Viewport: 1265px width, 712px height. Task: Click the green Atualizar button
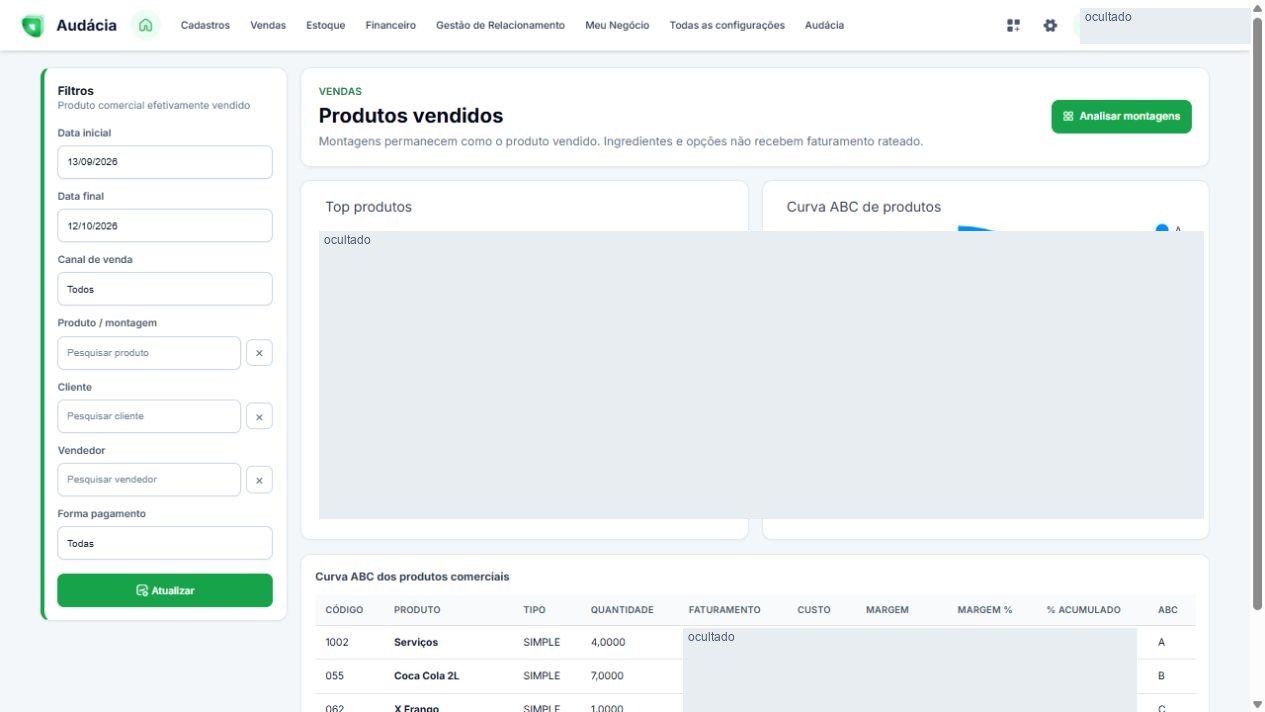[165, 590]
